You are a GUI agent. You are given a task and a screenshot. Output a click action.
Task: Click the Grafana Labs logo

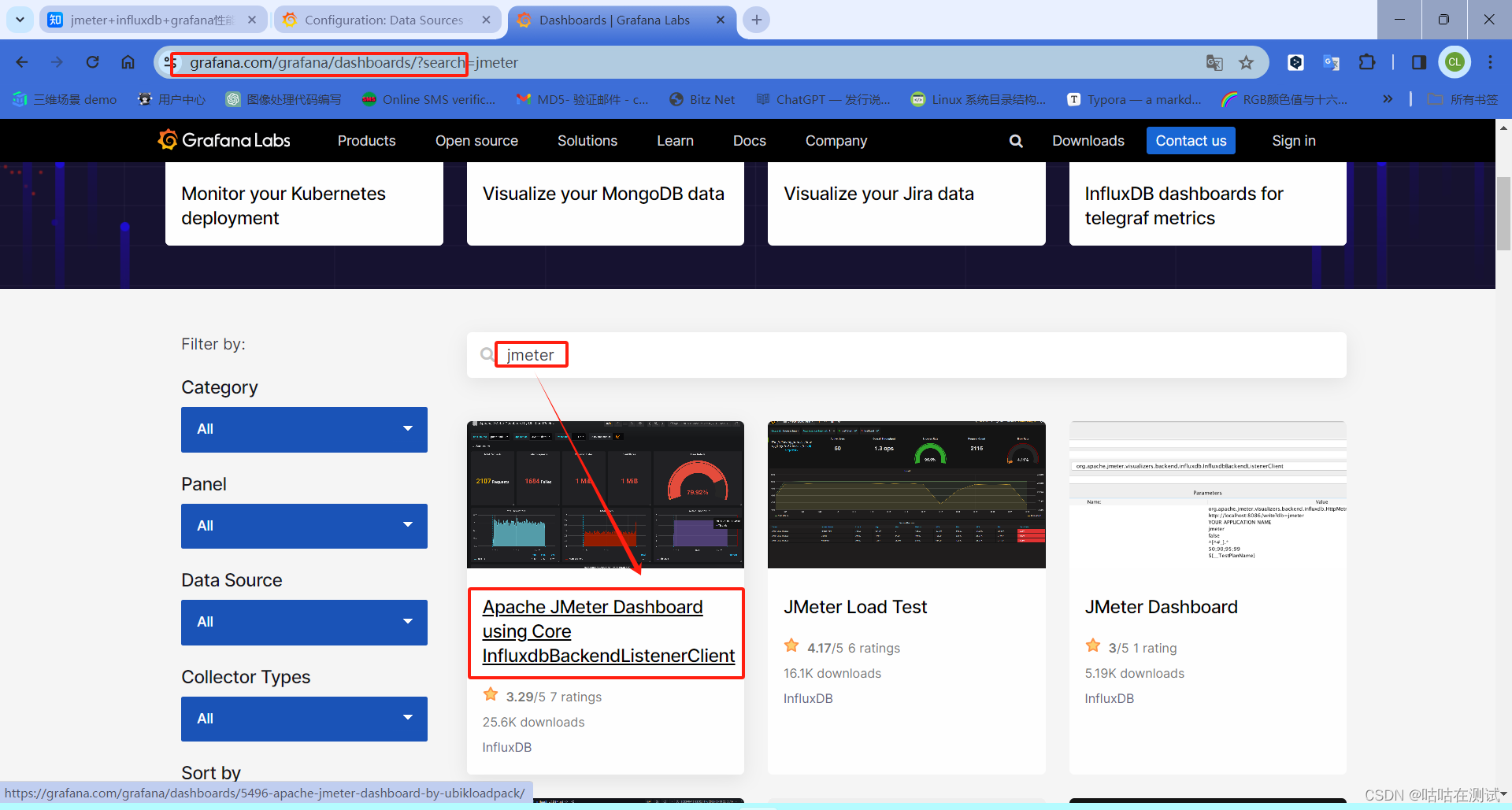224,140
